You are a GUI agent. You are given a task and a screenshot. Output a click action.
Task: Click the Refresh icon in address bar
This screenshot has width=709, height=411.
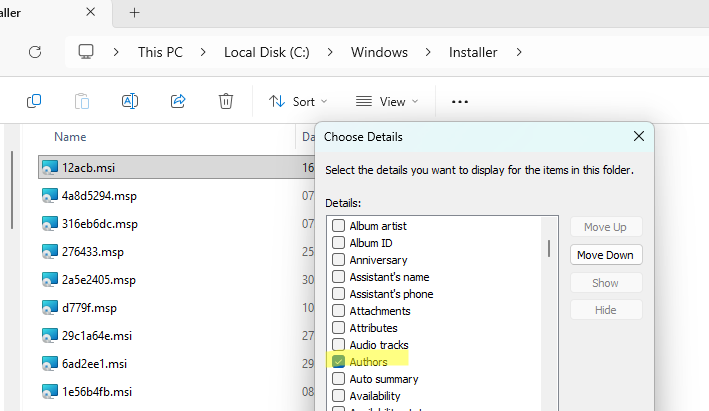tap(35, 52)
